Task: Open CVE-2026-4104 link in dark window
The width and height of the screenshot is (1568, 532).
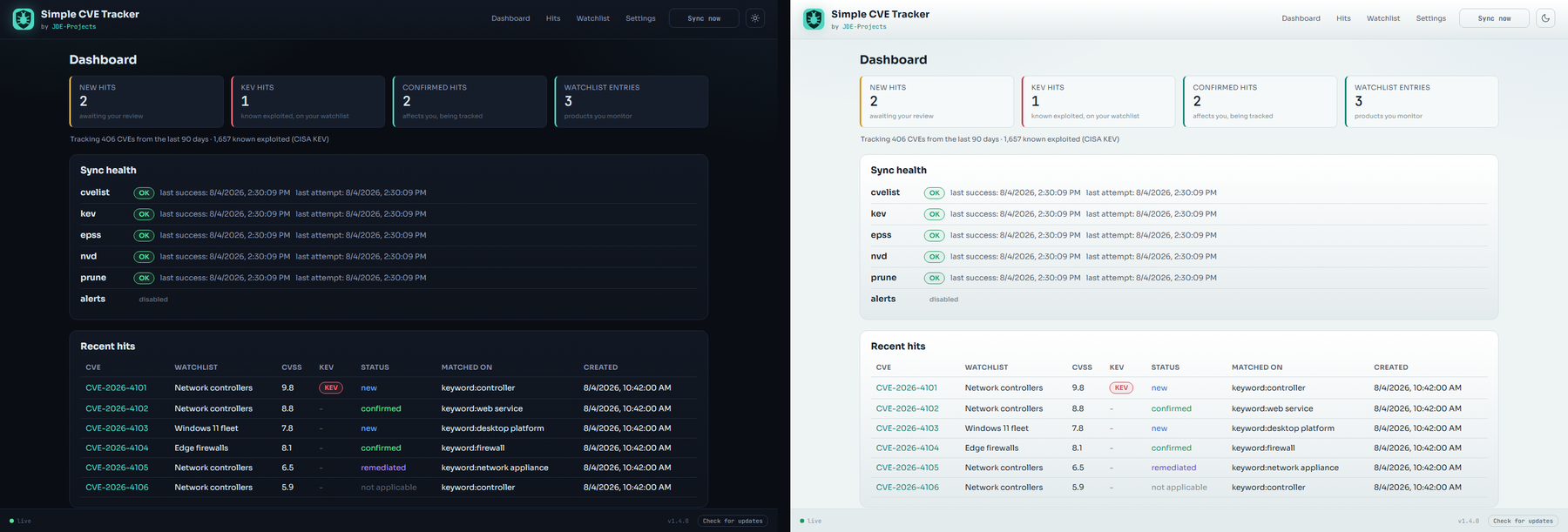Action: (117, 448)
